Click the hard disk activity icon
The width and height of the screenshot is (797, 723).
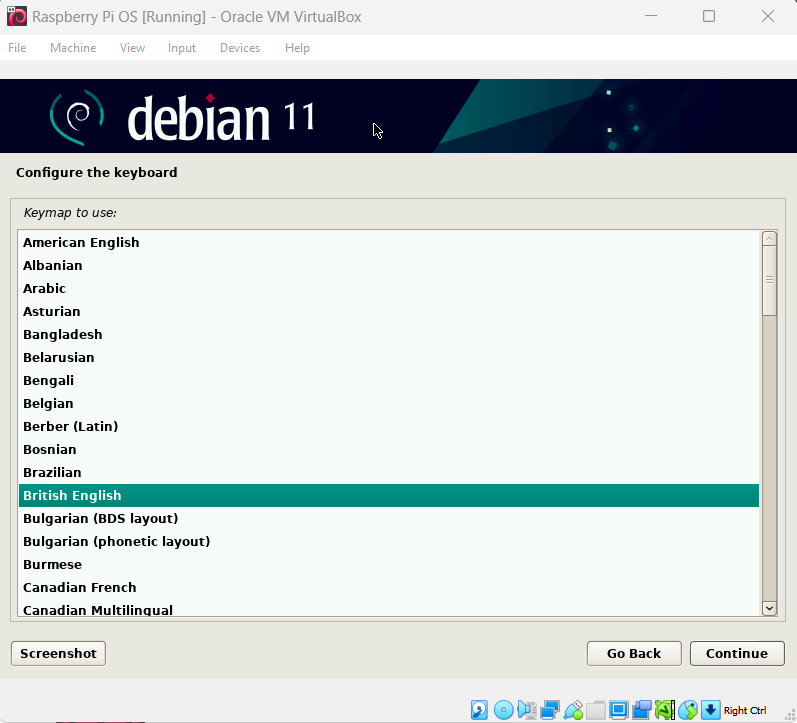click(x=480, y=710)
